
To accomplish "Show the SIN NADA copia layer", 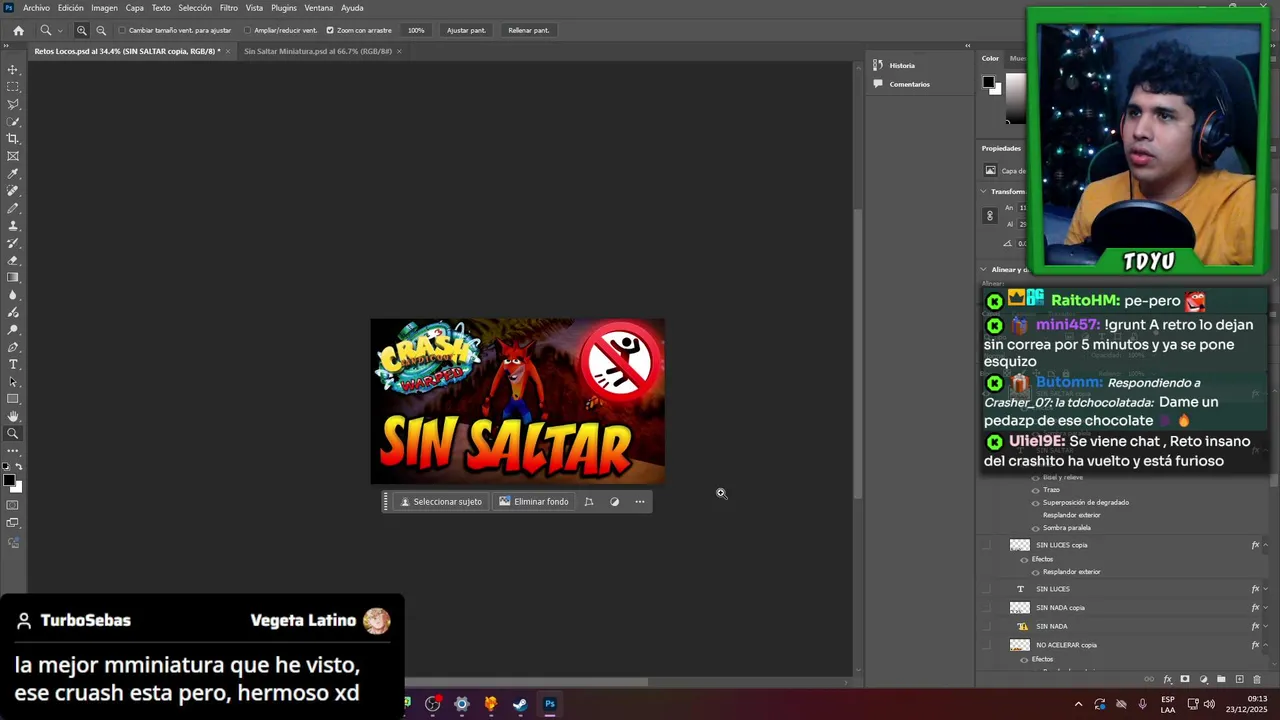I will [987, 607].
